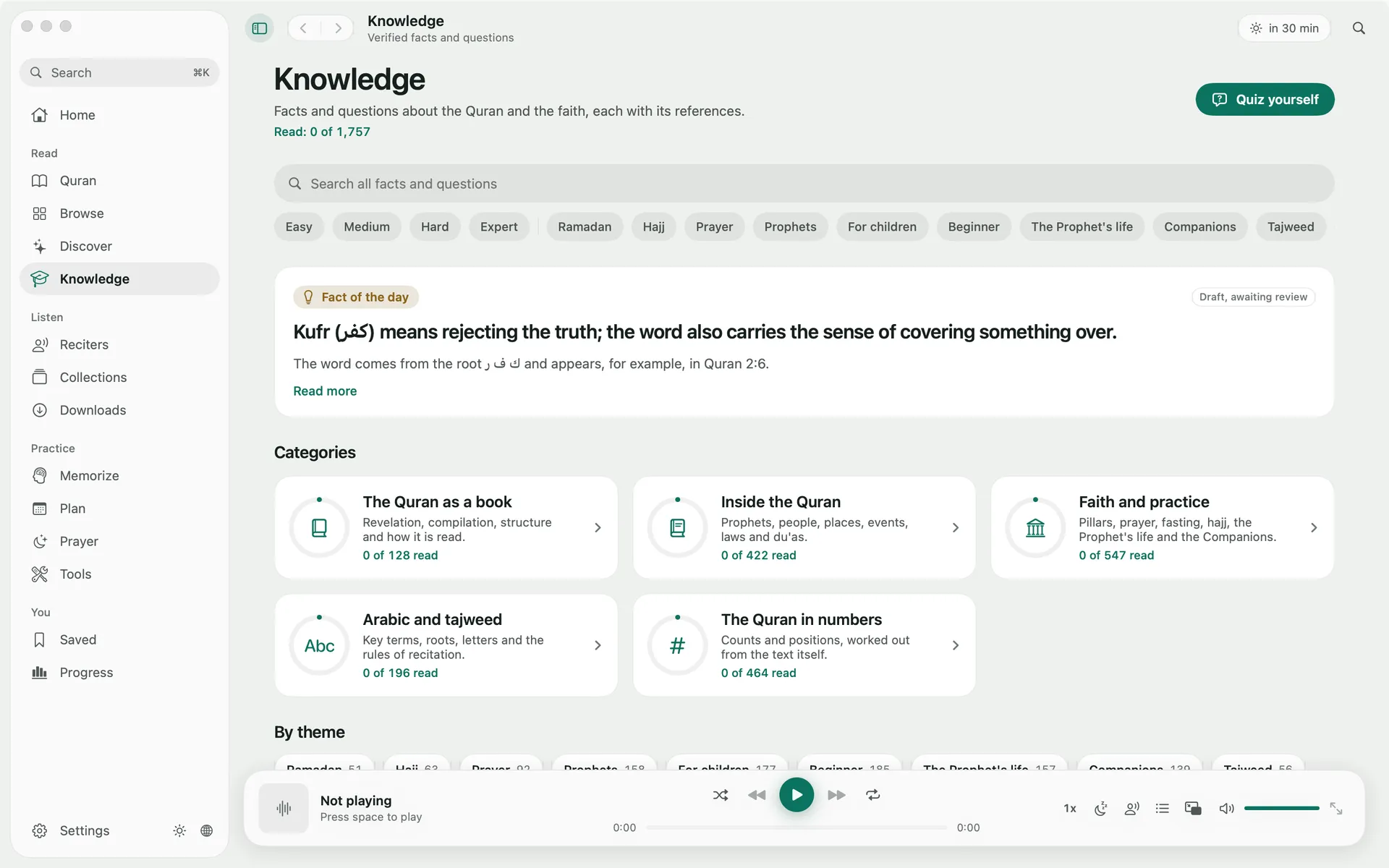
Task: Skip to next track
Action: [836, 795]
